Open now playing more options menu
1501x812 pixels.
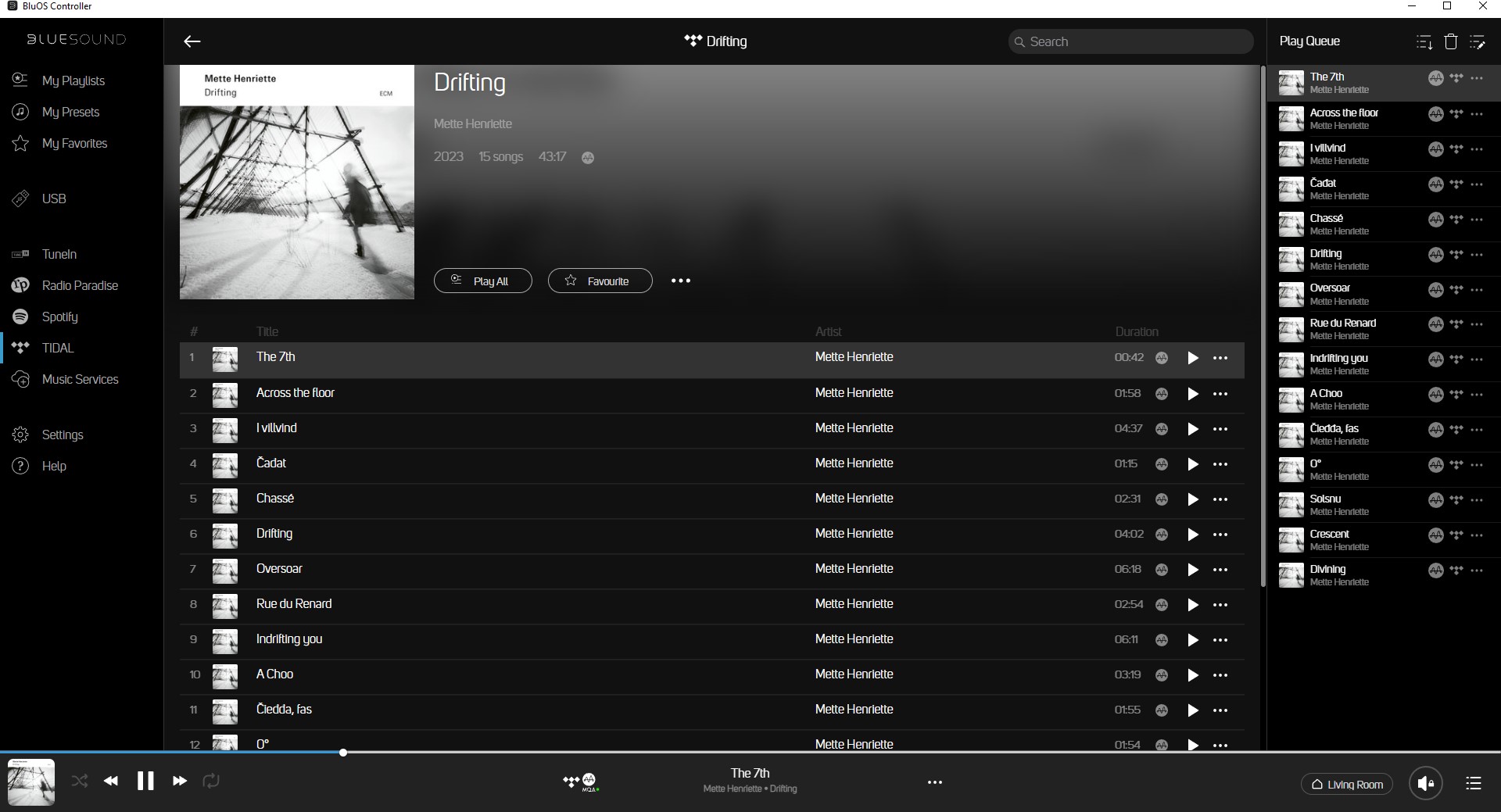pos(934,782)
